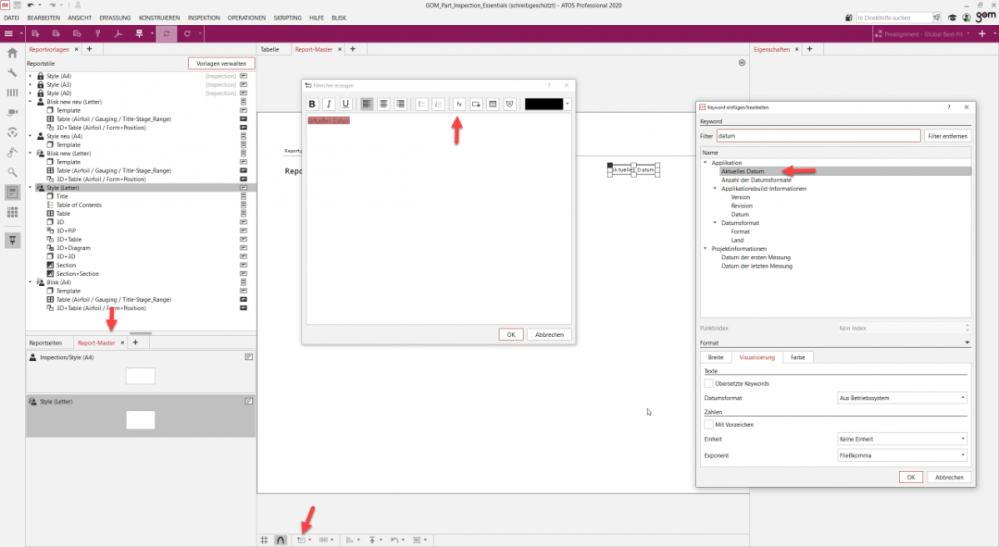The height and width of the screenshot is (547, 999).
Task: Add new tab next to Reportvorlagen
Action: tap(89, 49)
